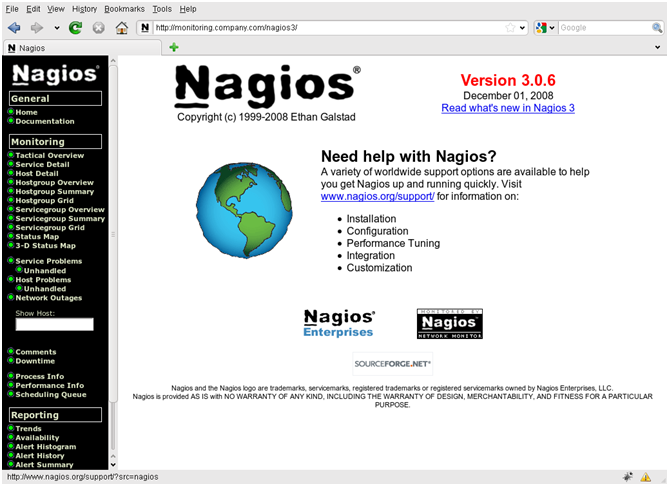Click the Stop loading icon
The height and width of the screenshot is (486, 669).
pos(99,28)
